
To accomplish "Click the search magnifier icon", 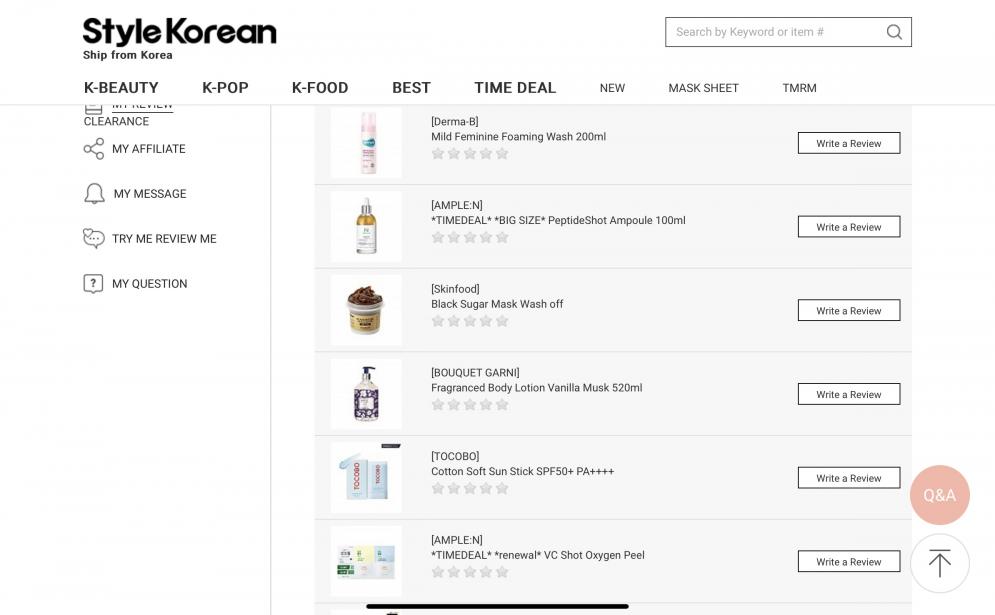I will 894,32.
